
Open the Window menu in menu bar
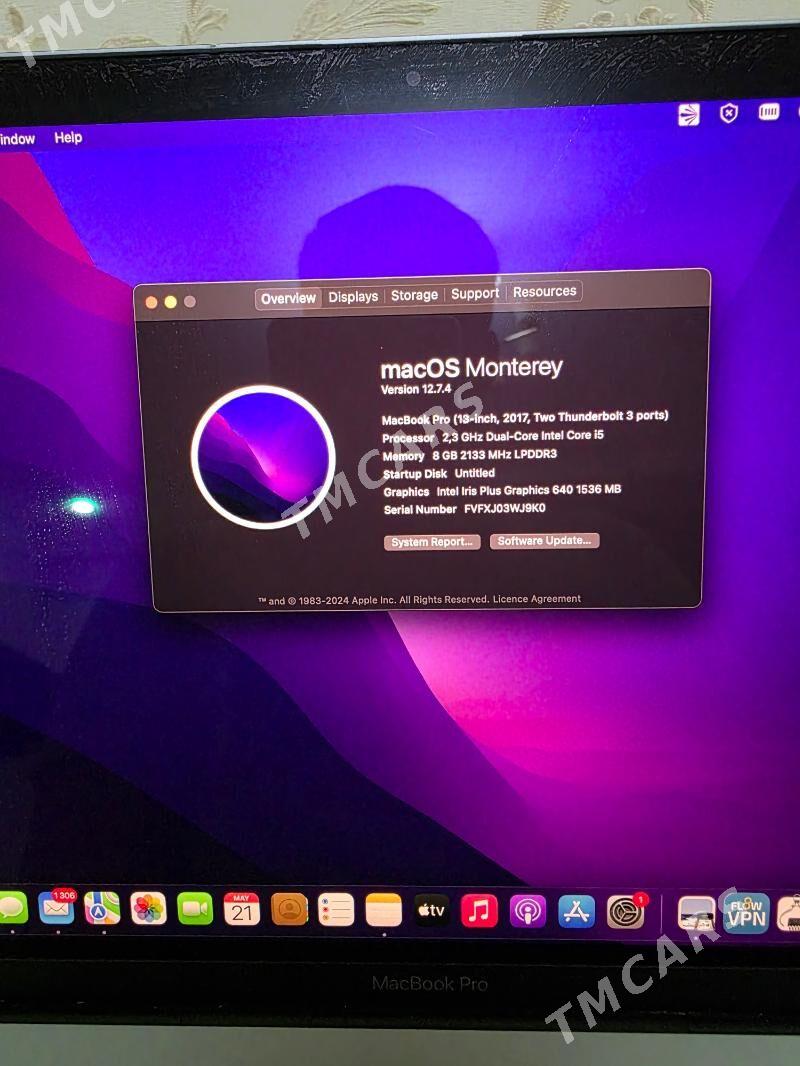coord(16,139)
